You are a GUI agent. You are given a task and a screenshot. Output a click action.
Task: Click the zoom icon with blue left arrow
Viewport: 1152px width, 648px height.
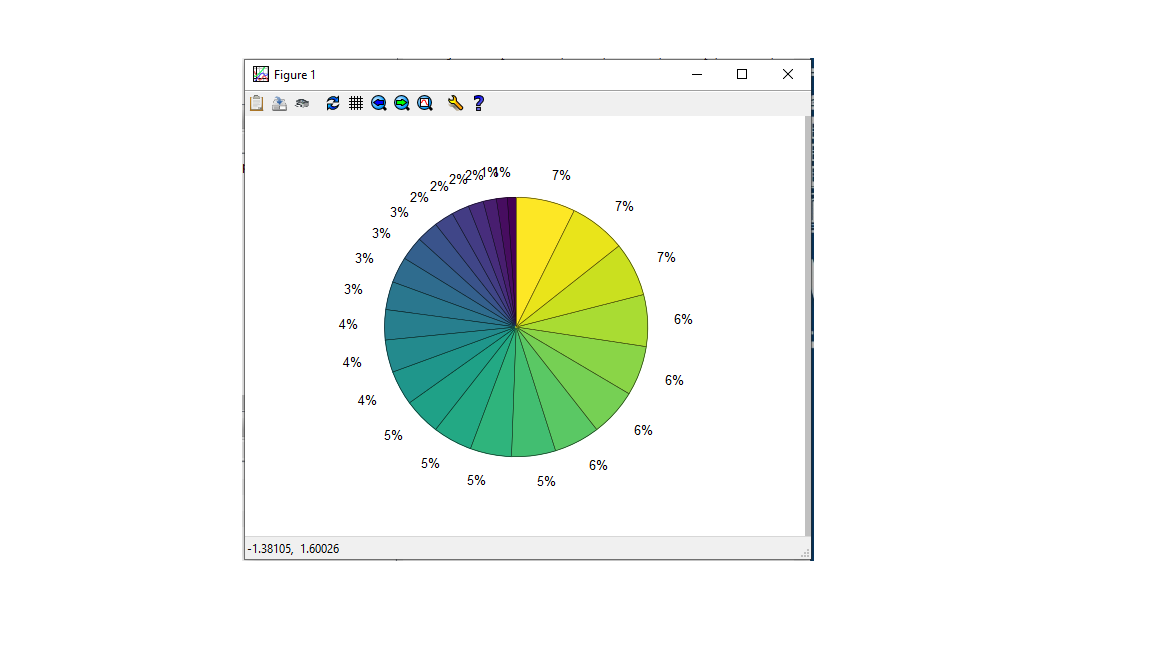point(379,103)
